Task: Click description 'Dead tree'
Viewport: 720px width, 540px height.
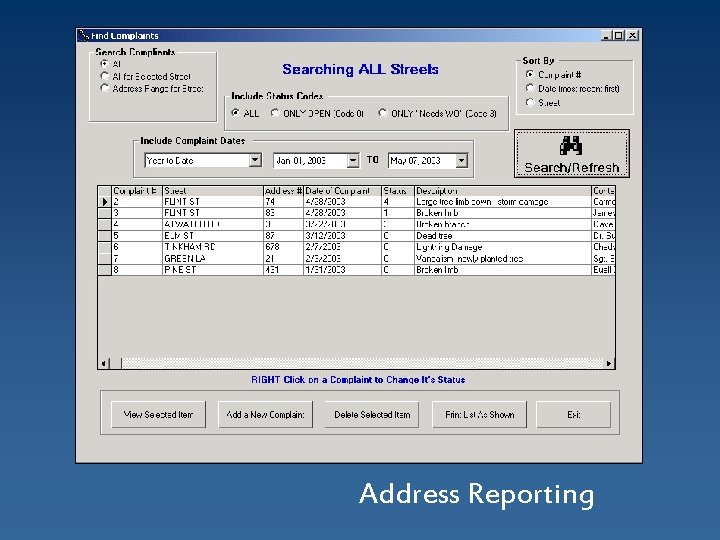Action: (x=503, y=236)
